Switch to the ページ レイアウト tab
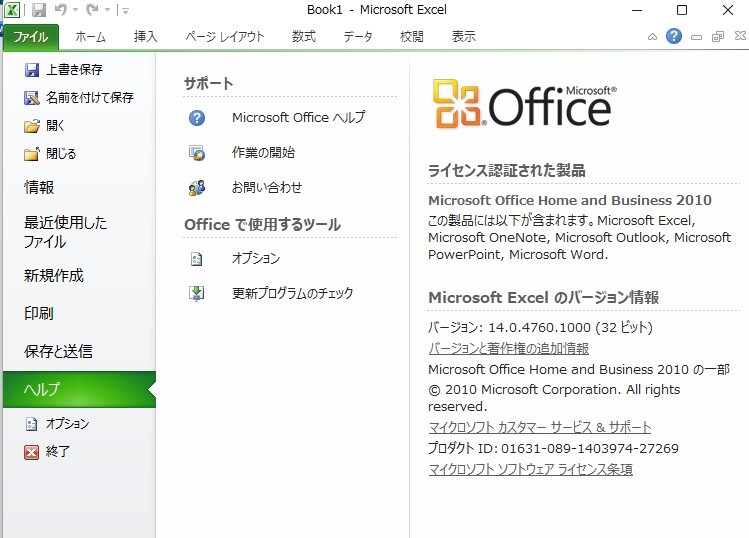749x538 pixels. pyautogui.click(x=225, y=37)
